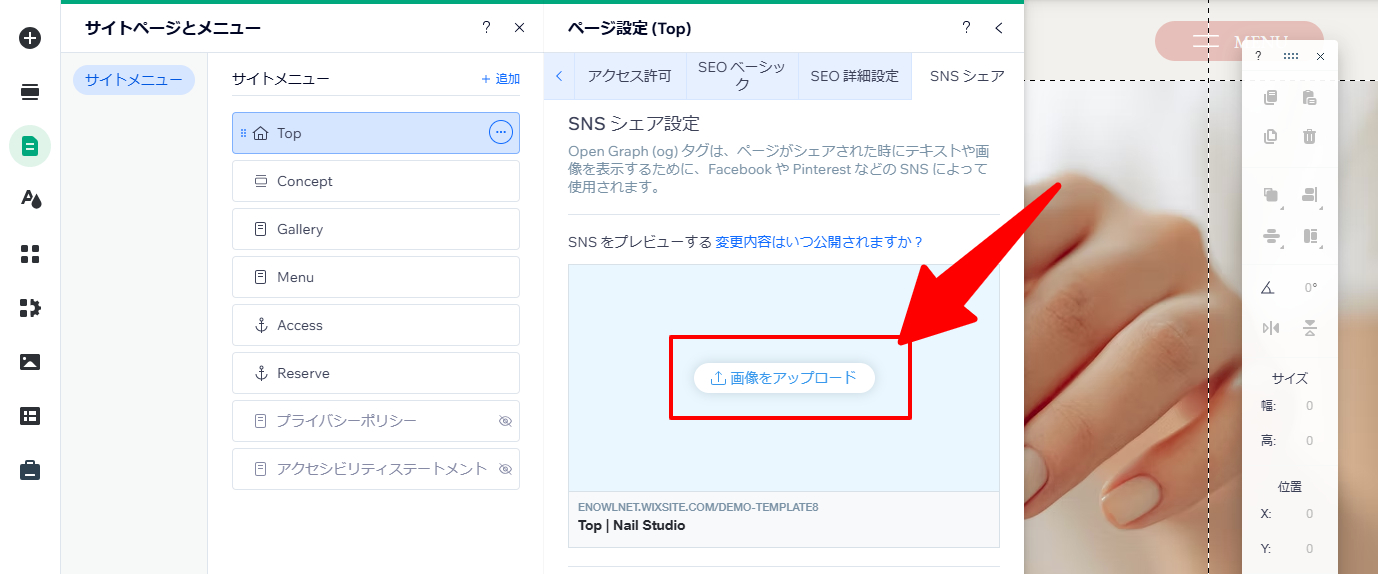
Task: Click the Add Elements plus icon
Action: 30,38
